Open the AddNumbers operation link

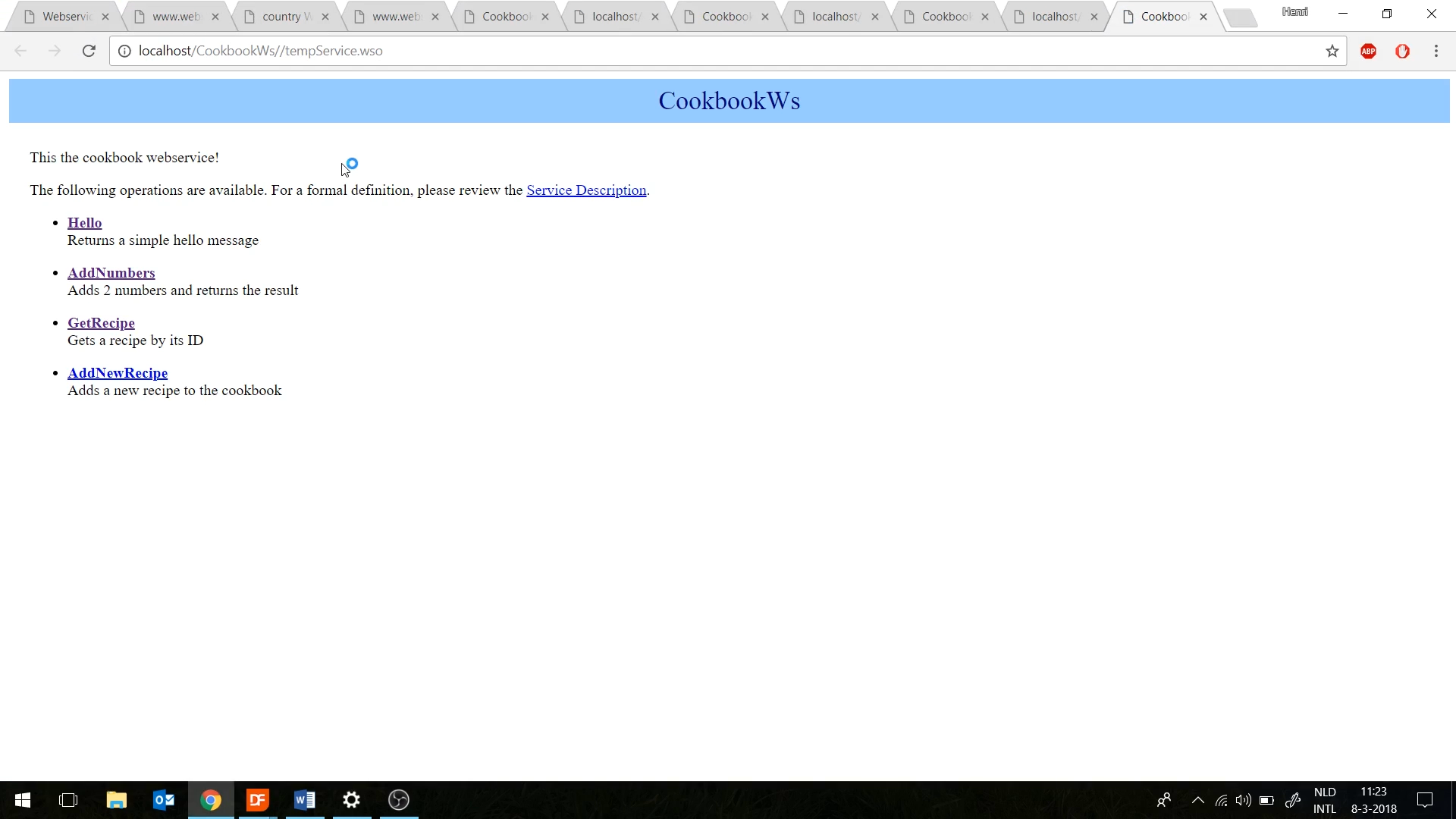[111, 273]
